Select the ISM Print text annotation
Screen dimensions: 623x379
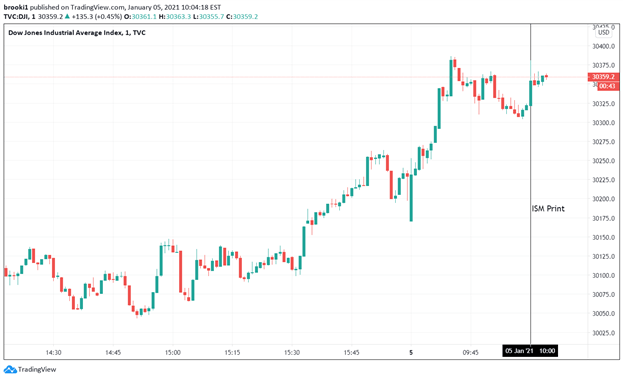(548, 209)
